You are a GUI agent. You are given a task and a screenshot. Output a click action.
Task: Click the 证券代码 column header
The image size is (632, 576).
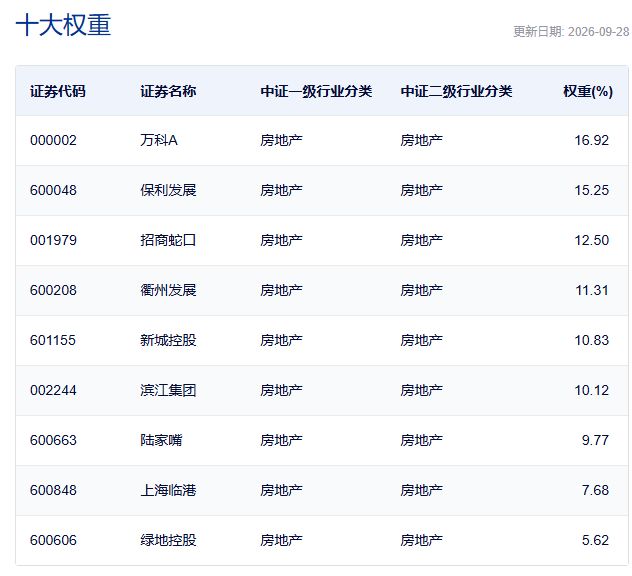click(58, 91)
